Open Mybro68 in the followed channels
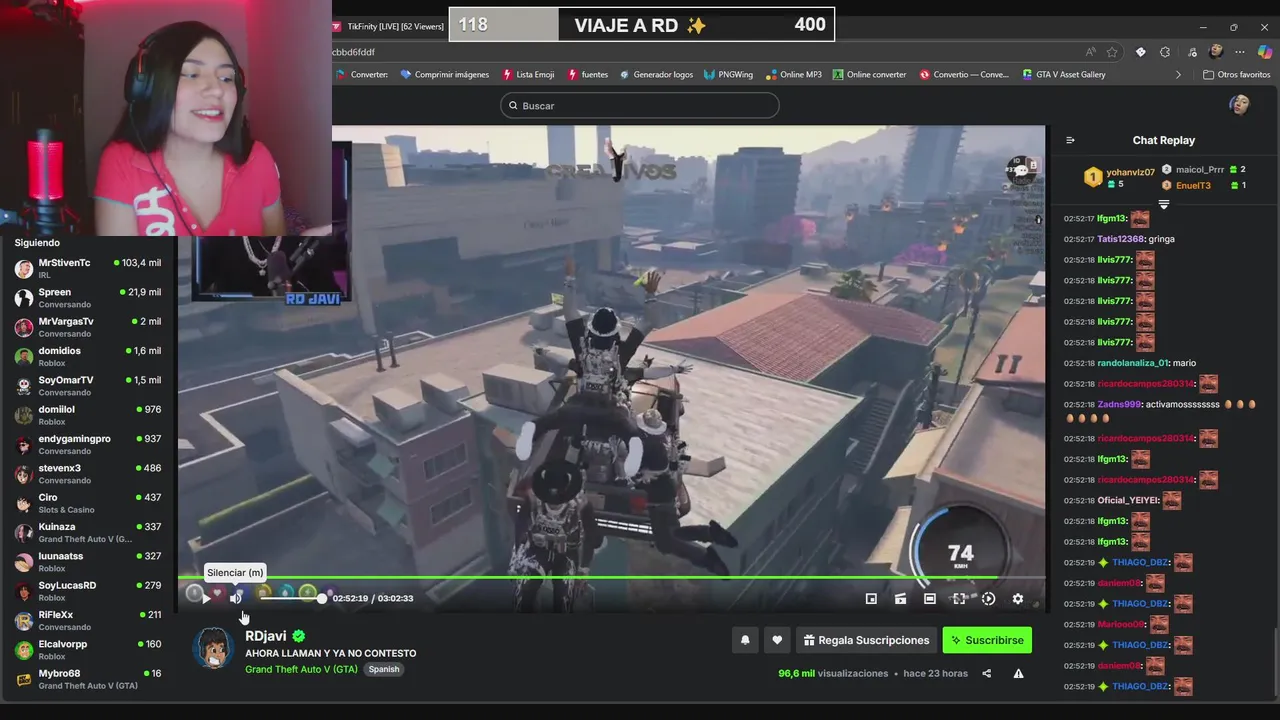 [88, 679]
